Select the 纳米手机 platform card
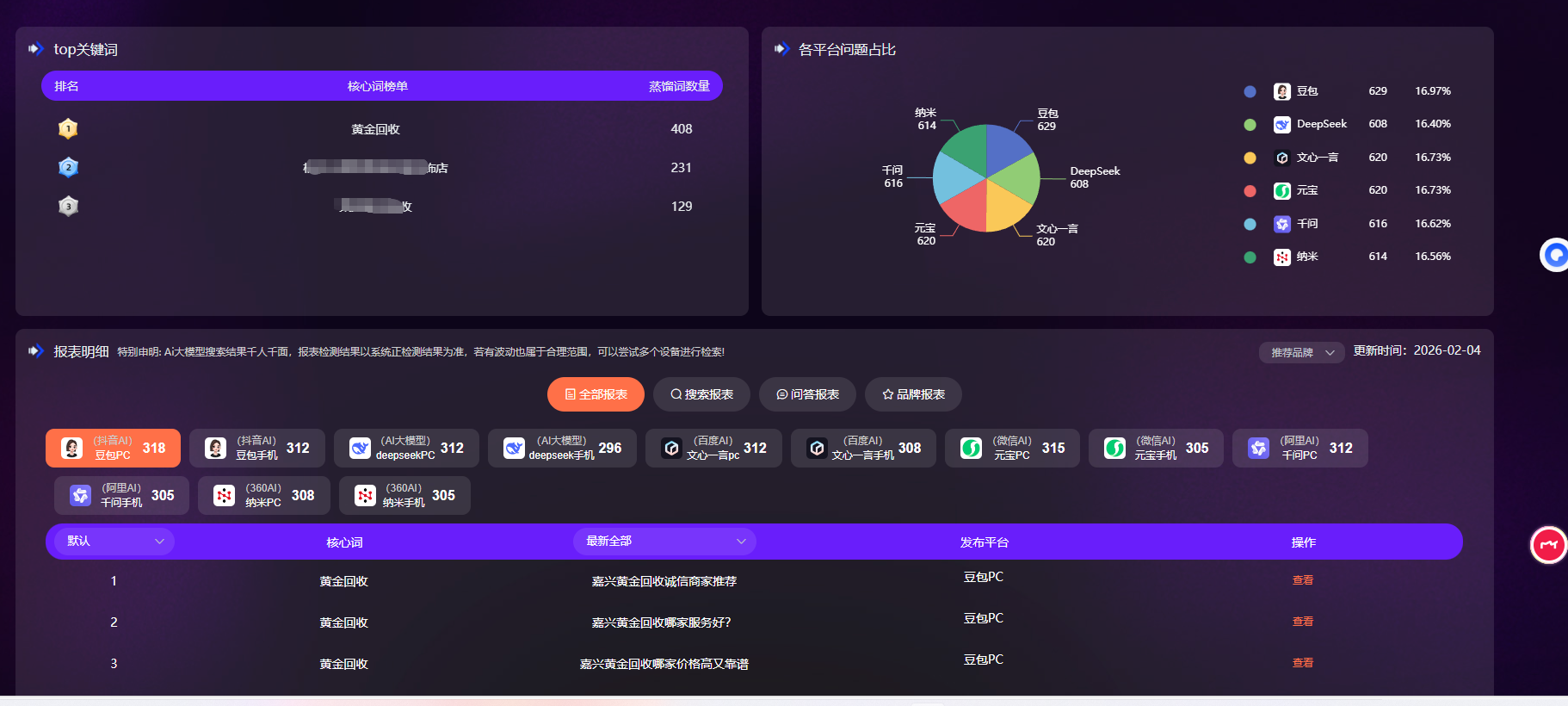 click(x=404, y=495)
